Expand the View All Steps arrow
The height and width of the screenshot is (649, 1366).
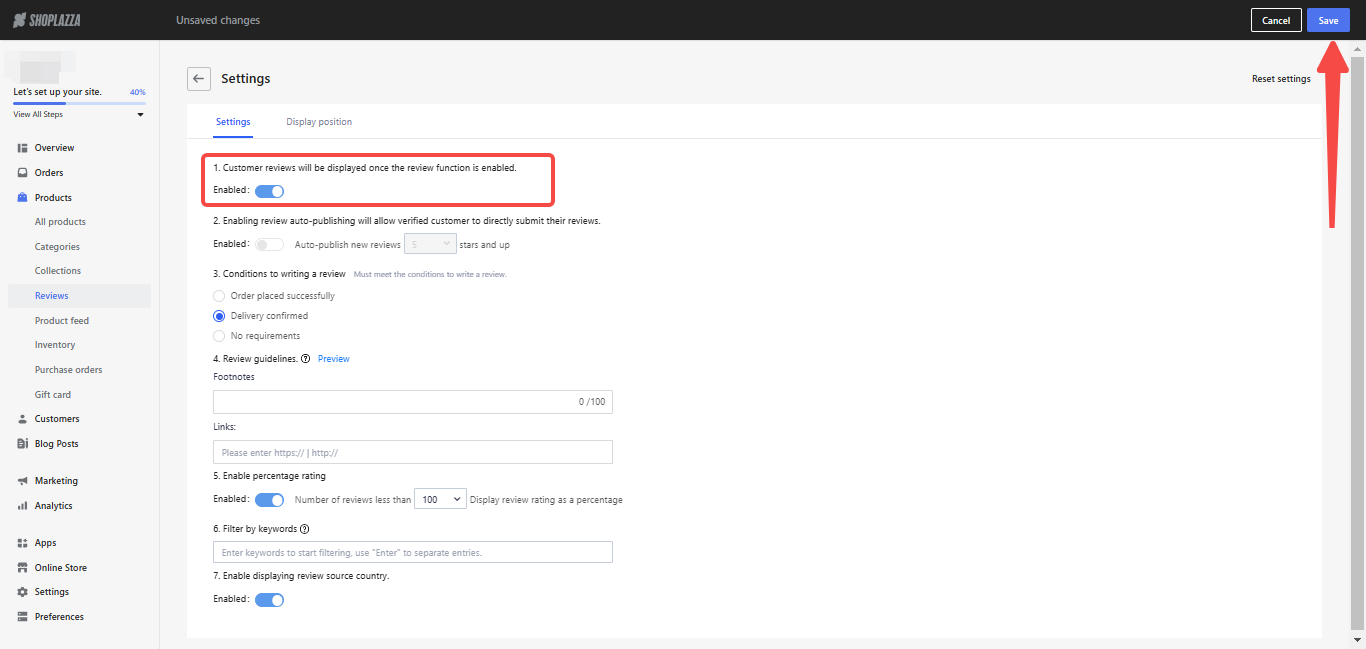(x=140, y=115)
